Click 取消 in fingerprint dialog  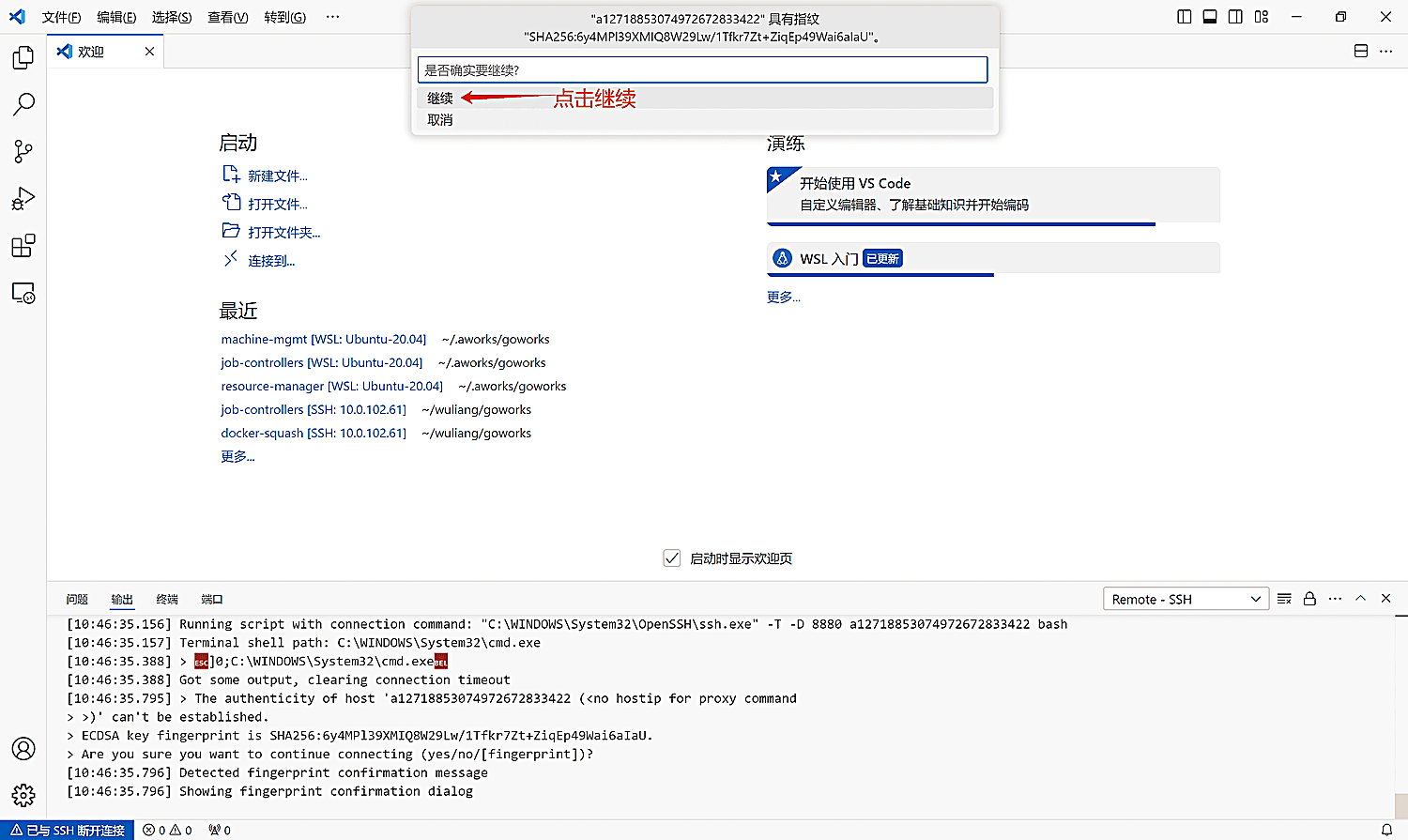pyautogui.click(x=705, y=120)
